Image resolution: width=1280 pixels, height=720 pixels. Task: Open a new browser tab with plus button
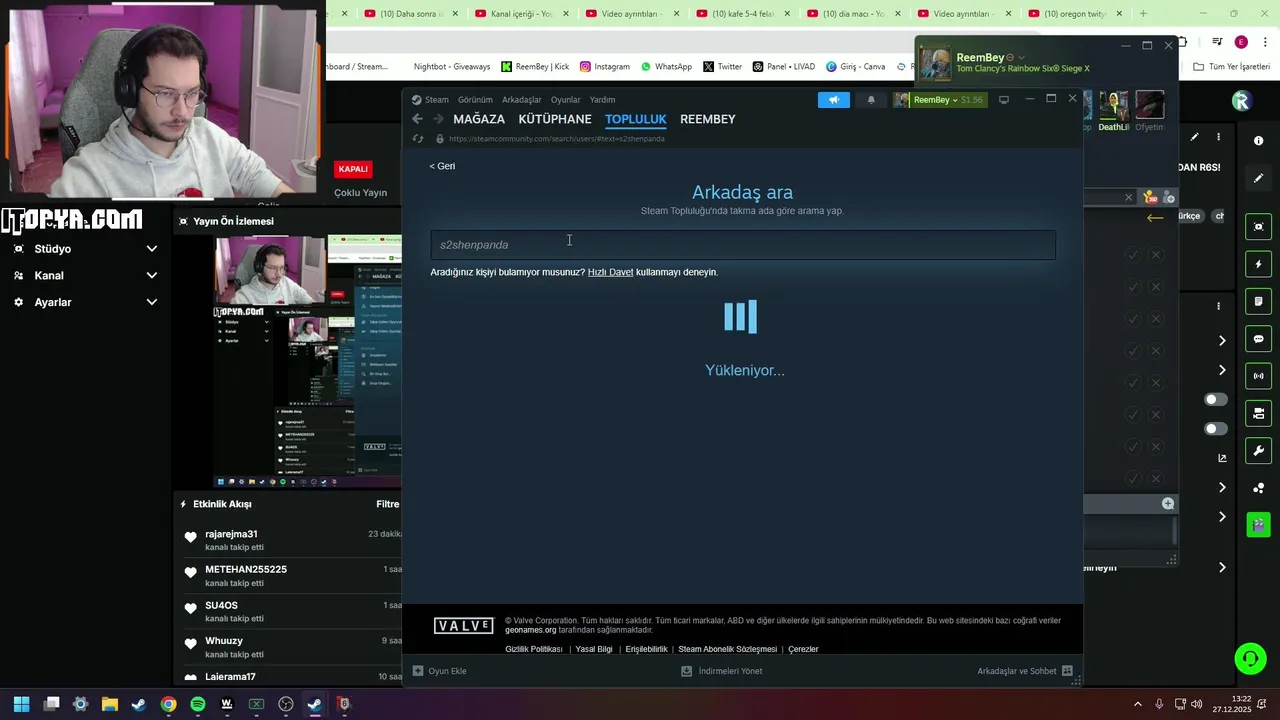point(1143,14)
